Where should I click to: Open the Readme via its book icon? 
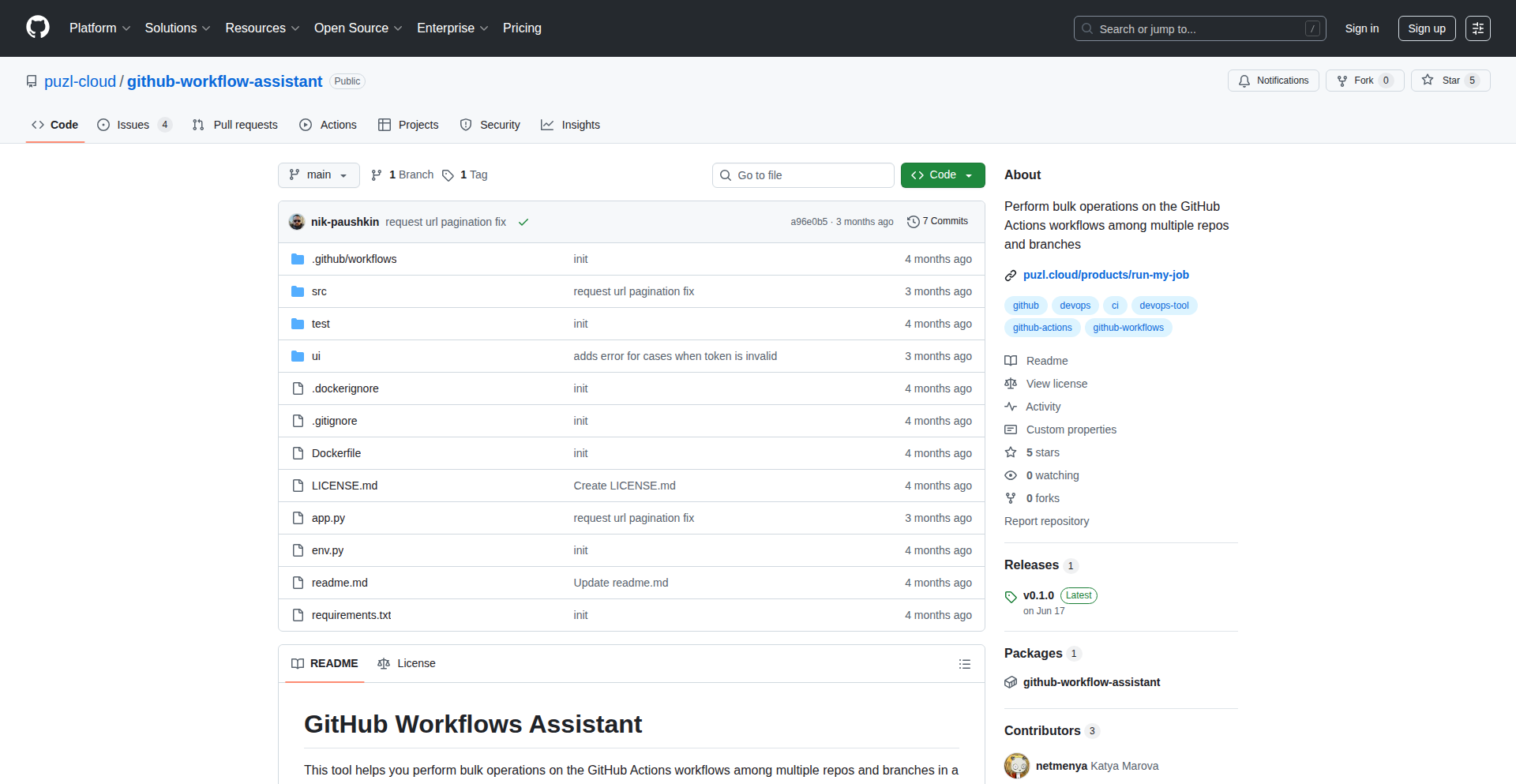(1011, 361)
